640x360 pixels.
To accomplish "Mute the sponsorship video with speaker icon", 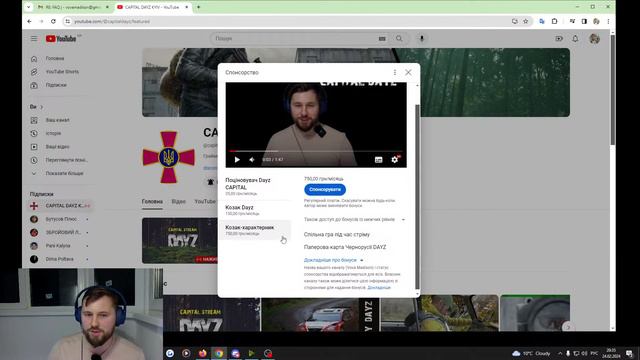I will [x=252, y=160].
